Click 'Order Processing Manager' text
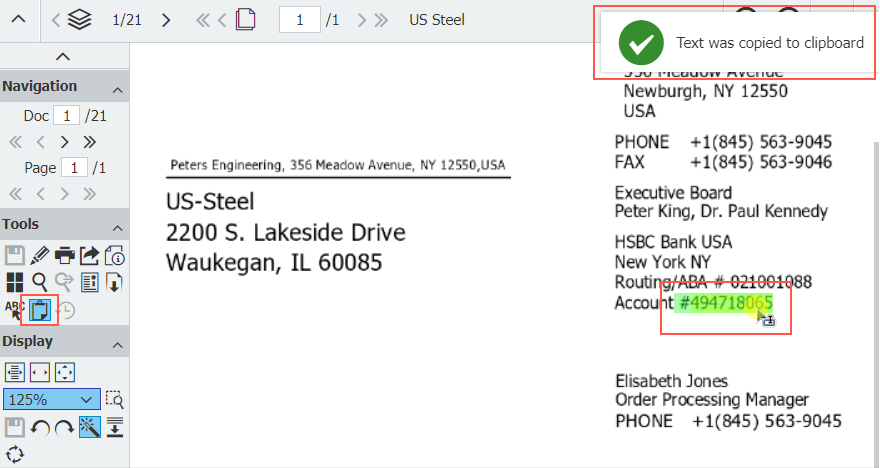Viewport: 880px width, 468px height. coord(712,400)
